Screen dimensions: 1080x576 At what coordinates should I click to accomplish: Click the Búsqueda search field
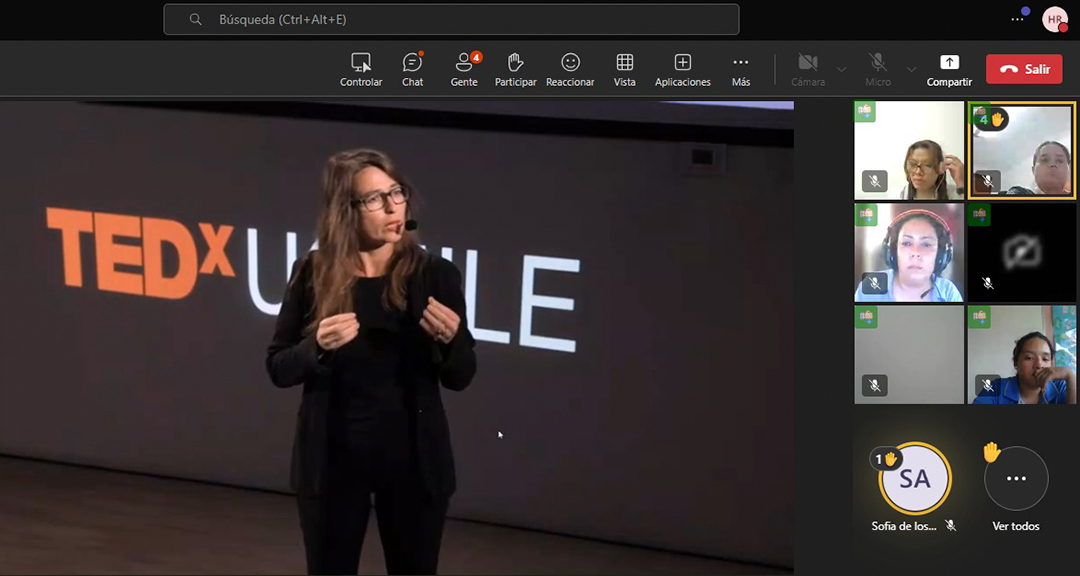pyautogui.click(x=451, y=19)
